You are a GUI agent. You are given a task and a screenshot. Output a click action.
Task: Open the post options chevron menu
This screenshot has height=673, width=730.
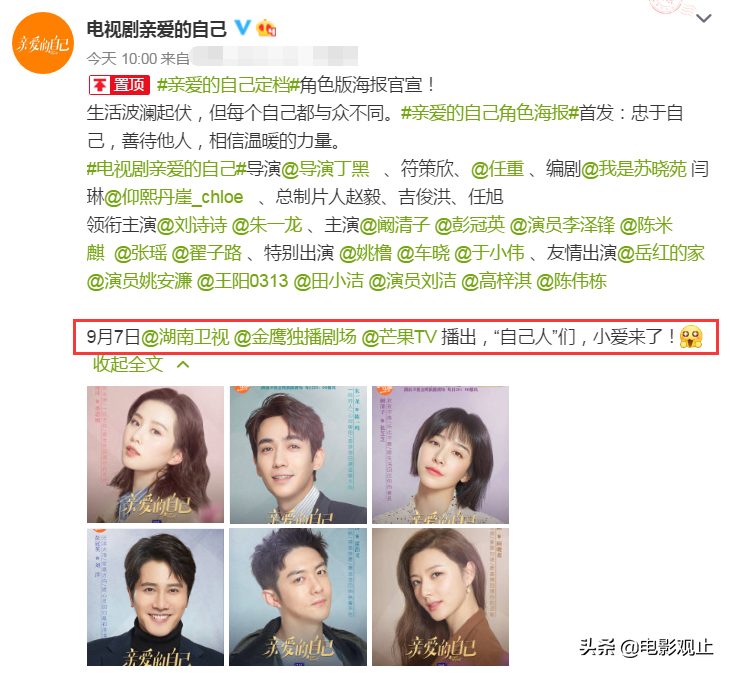(x=703, y=18)
